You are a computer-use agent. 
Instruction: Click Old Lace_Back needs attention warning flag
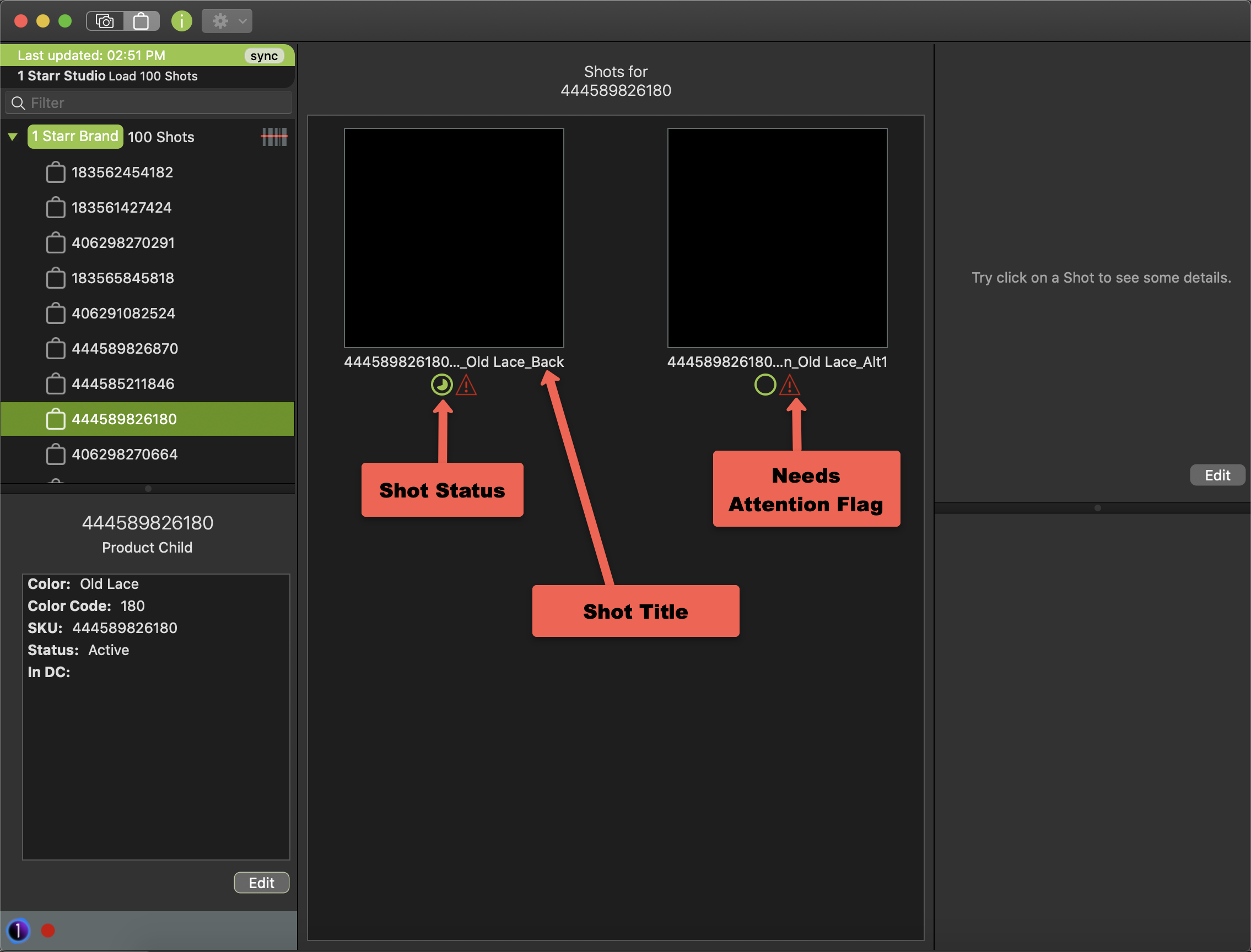466,385
